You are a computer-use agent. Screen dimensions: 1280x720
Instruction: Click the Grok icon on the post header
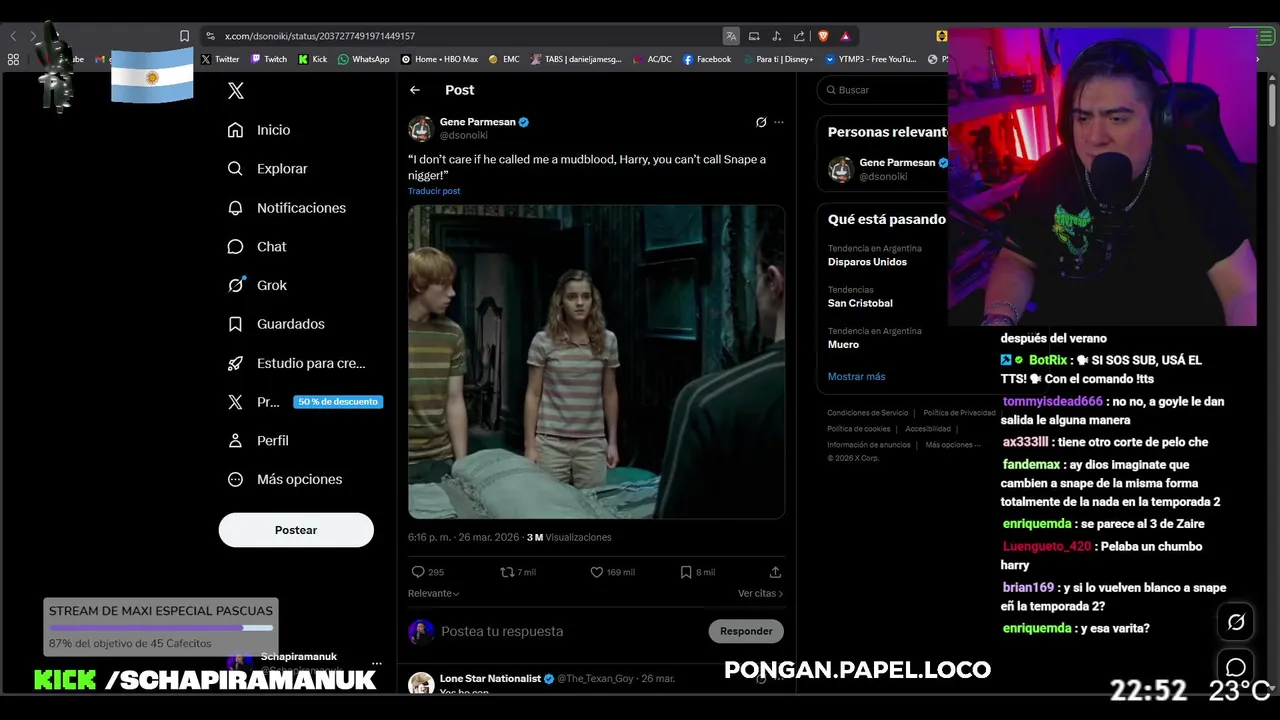[761, 122]
